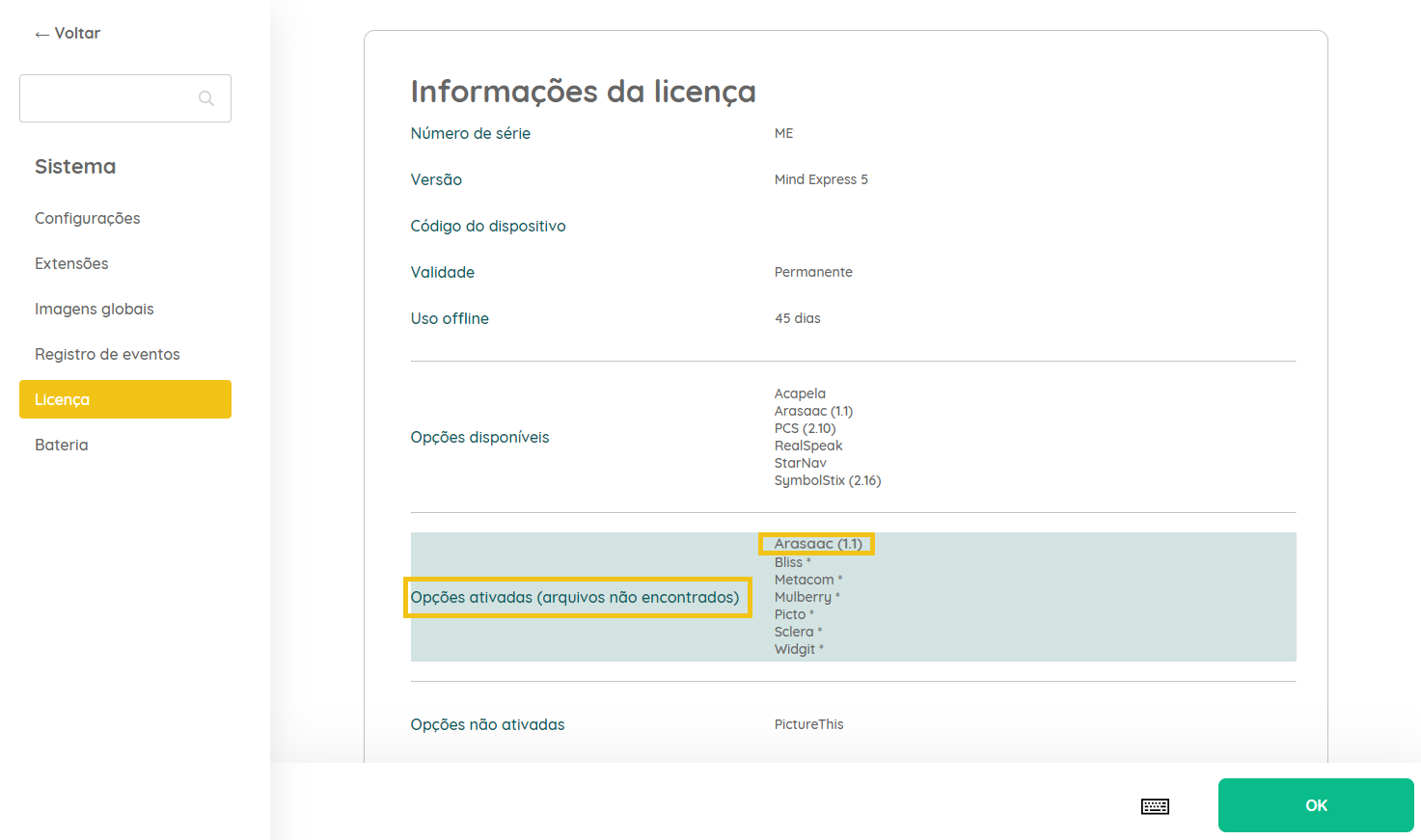Click Arasaac (1.1) in available options
Screen dimensions: 1421x840
click(813, 411)
